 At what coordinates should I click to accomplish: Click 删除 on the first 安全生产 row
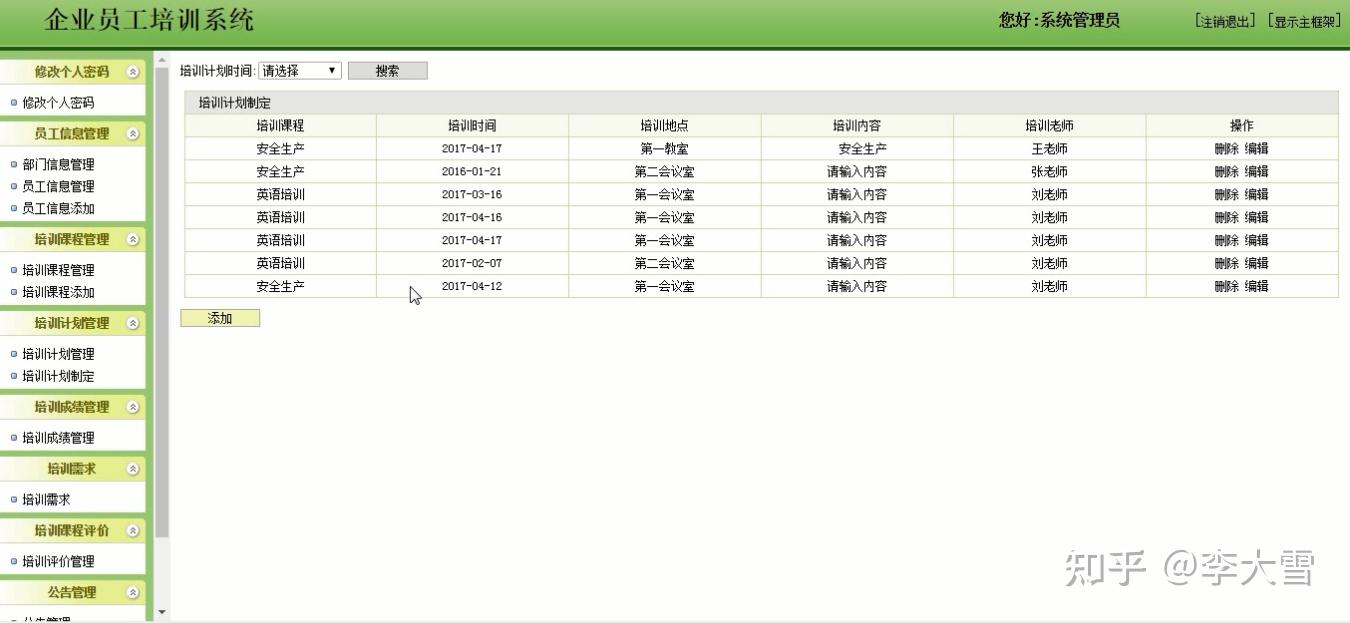click(x=1225, y=148)
